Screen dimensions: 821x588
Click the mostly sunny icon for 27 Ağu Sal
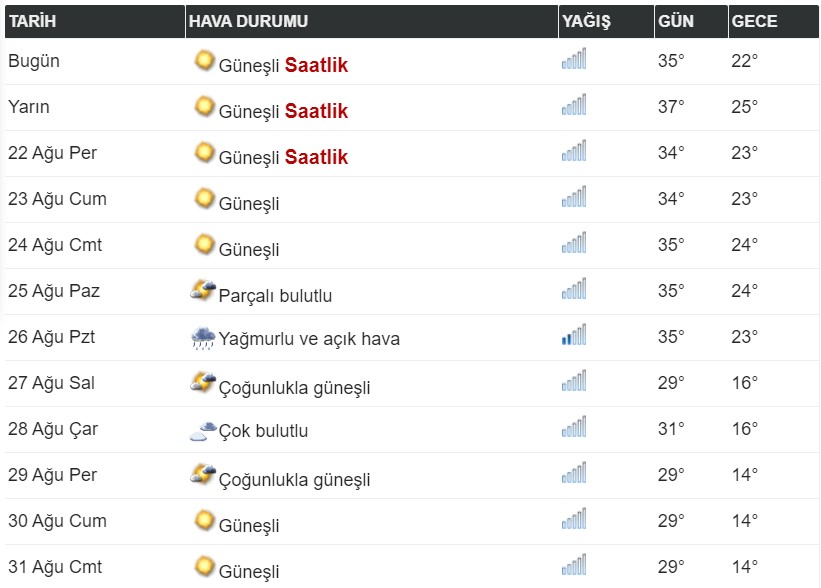[203, 382]
